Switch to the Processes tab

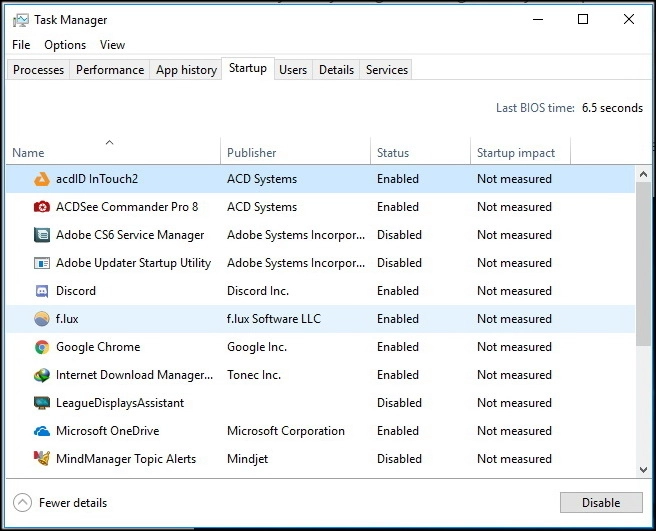point(38,69)
